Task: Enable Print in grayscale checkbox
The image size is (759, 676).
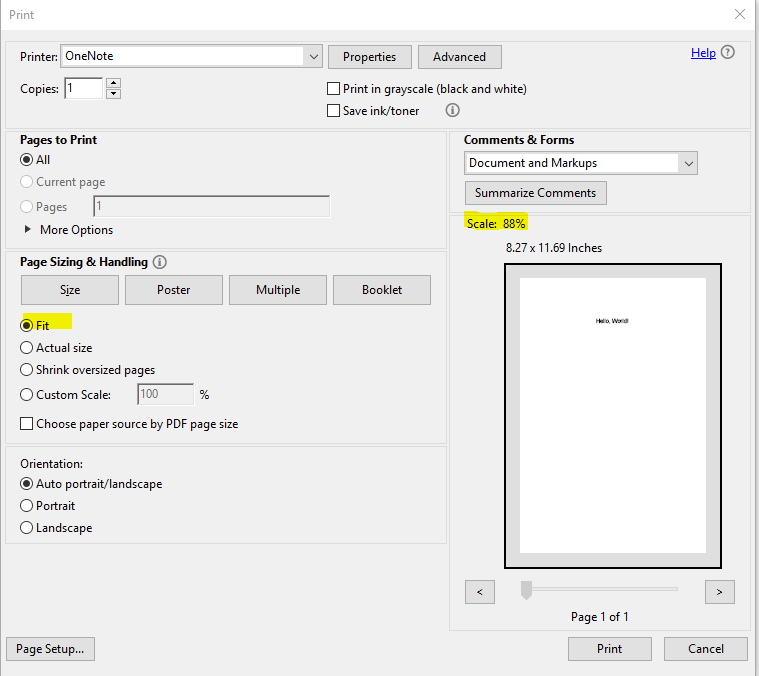Action: (x=334, y=89)
